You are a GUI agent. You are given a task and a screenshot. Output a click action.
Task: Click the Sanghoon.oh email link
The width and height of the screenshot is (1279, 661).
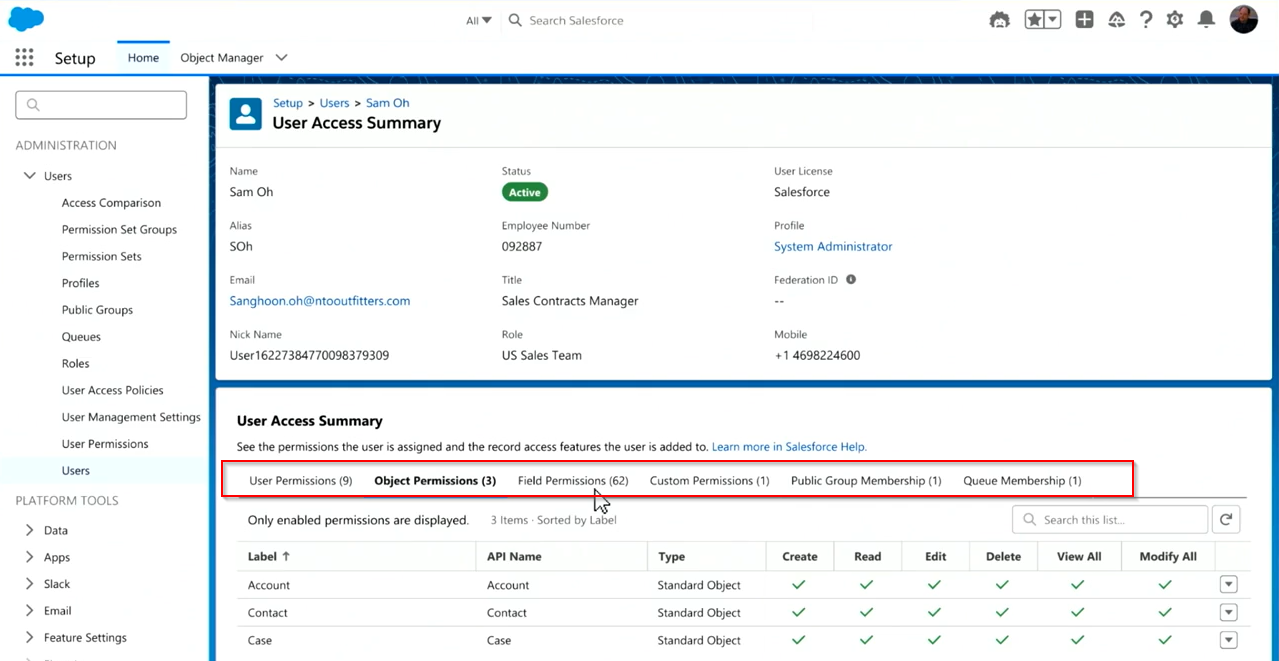coord(320,301)
